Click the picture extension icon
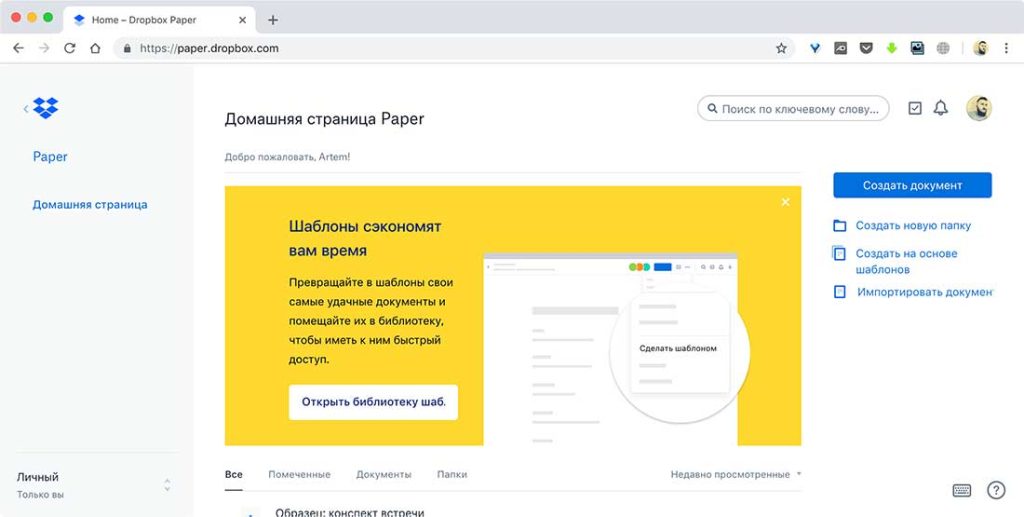Image resolution: width=1024 pixels, height=517 pixels. point(918,48)
